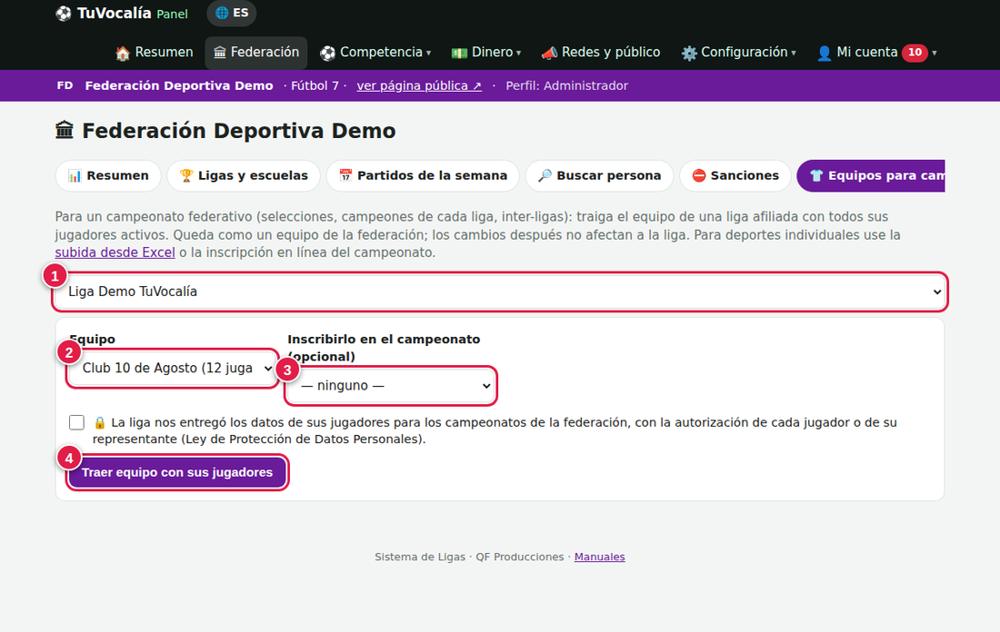Click the money icon beside Dinero

[x=459, y=53]
